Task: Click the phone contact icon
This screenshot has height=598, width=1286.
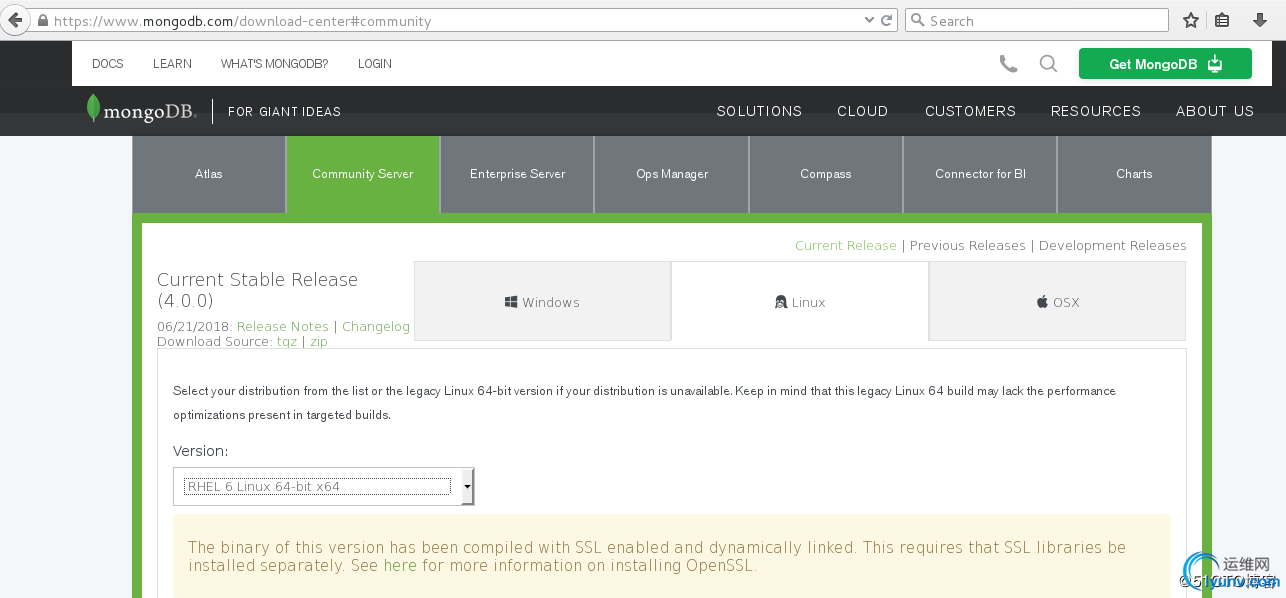Action: (1008, 64)
